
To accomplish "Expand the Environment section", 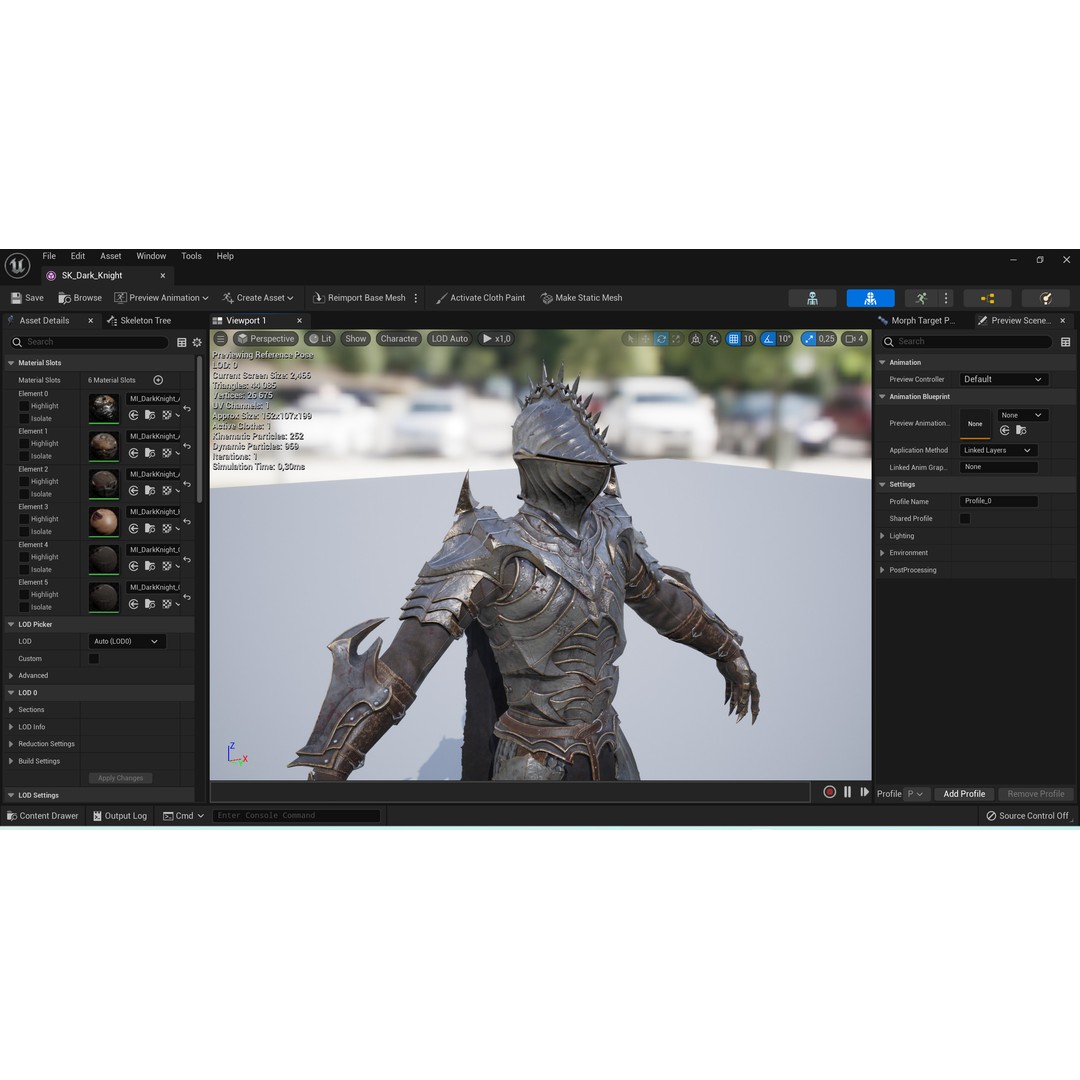I will tap(882, 553).
